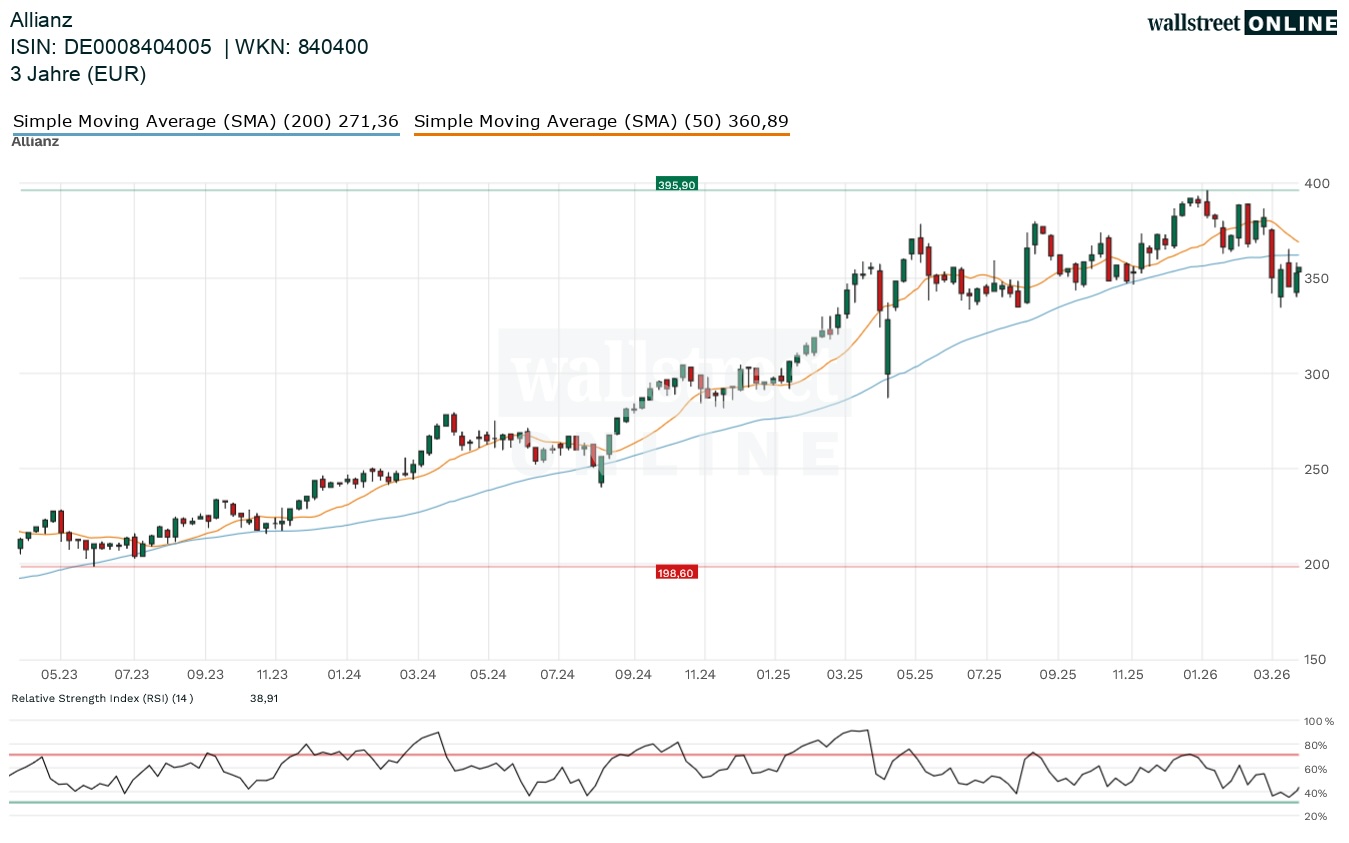Select the 3 Jahre (EUR) timeframe text
The width and height of the screenshot is (1349, 843).
tap(78, 73)
